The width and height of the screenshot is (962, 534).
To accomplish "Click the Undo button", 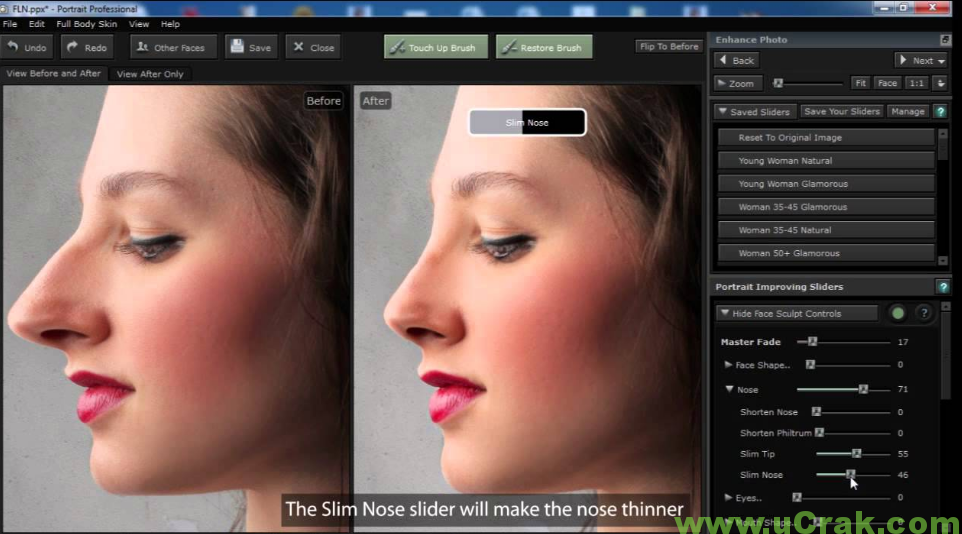I will 27,47.
